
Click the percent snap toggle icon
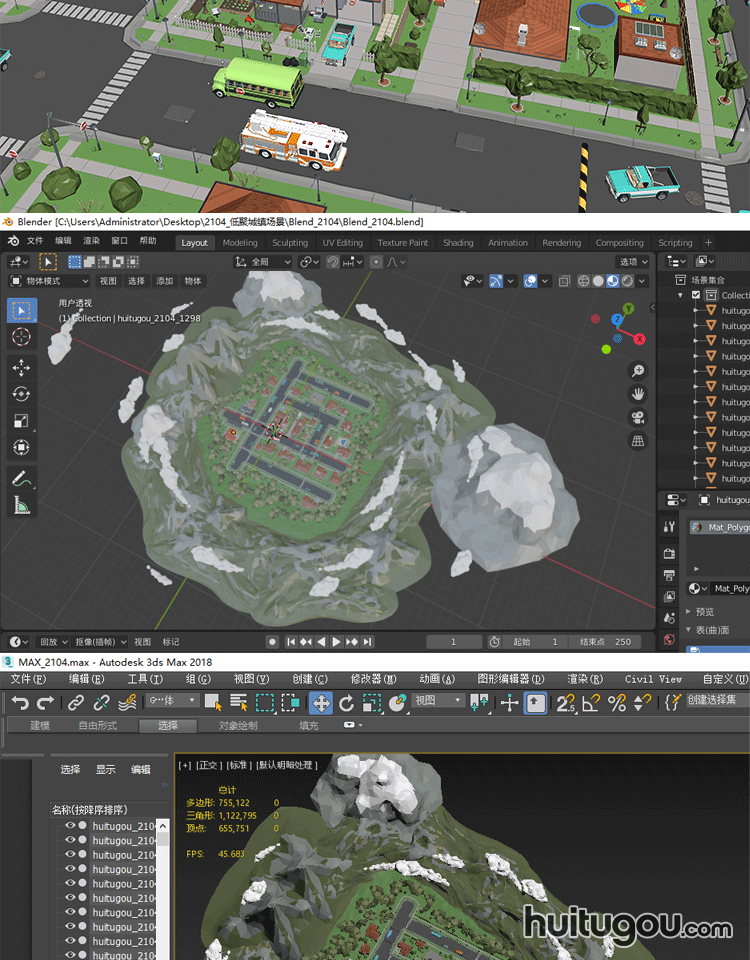(617, 703)
